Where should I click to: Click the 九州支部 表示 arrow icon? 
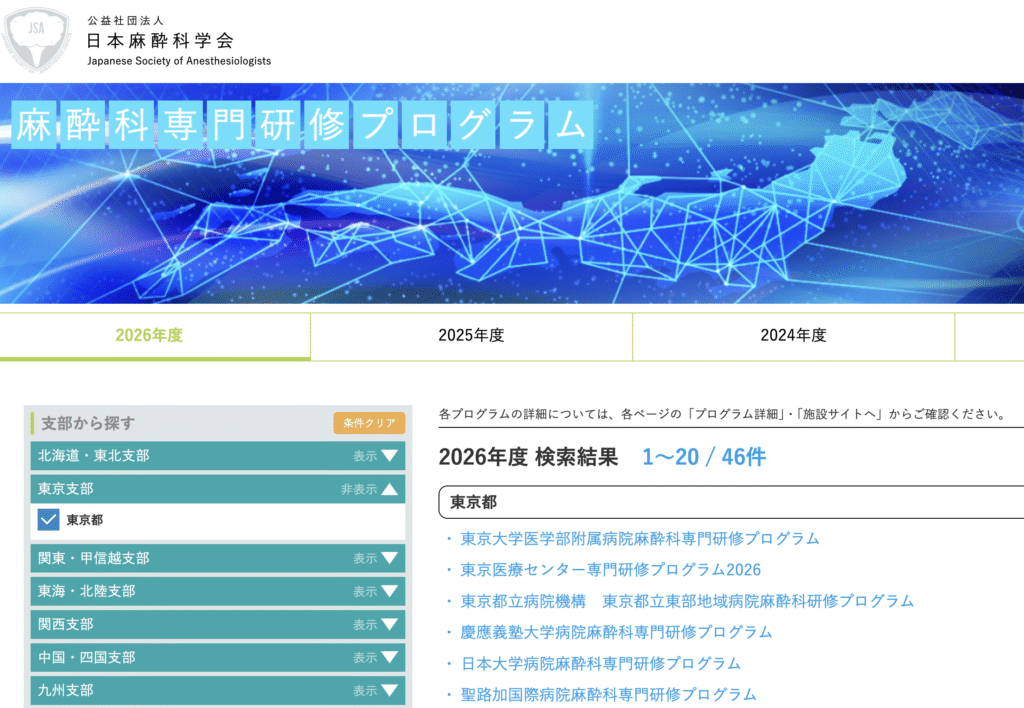pyautogui.click(x=389, y=691)
